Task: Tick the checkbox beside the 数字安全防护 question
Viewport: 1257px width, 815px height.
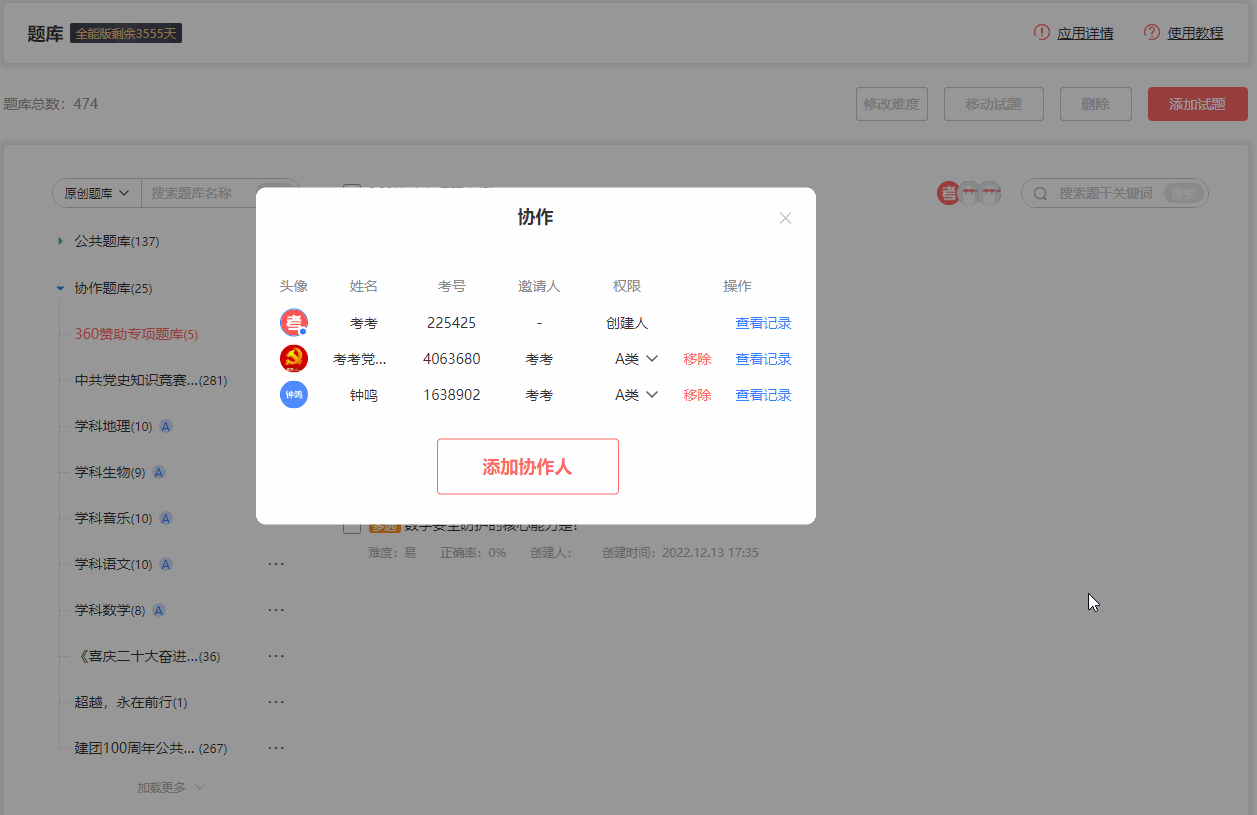Action: click(352, 526)
